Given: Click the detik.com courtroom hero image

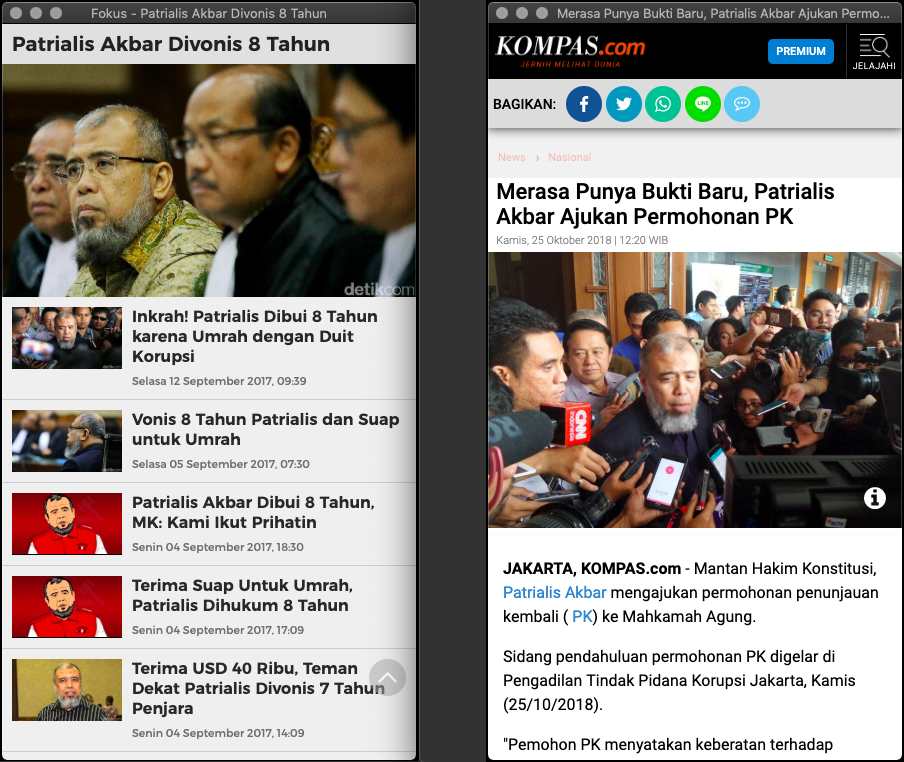Looking at the screenshot, I should (209, 180).
